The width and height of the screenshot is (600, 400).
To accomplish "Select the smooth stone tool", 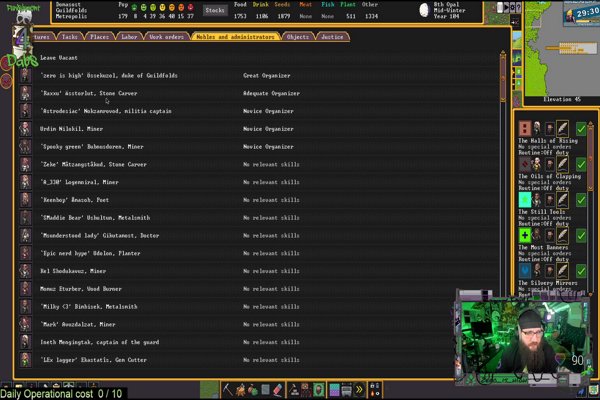I will click(x=265, y=390).
